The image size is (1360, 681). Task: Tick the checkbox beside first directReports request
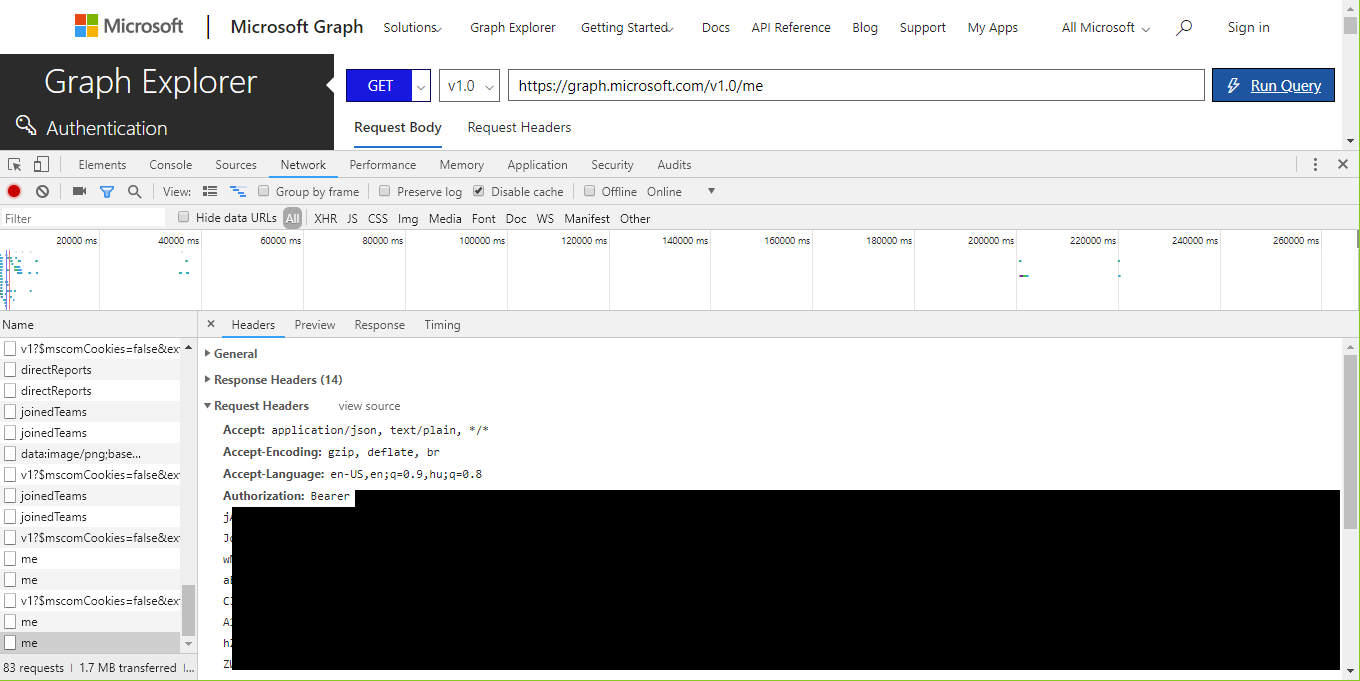coord(11,370)
